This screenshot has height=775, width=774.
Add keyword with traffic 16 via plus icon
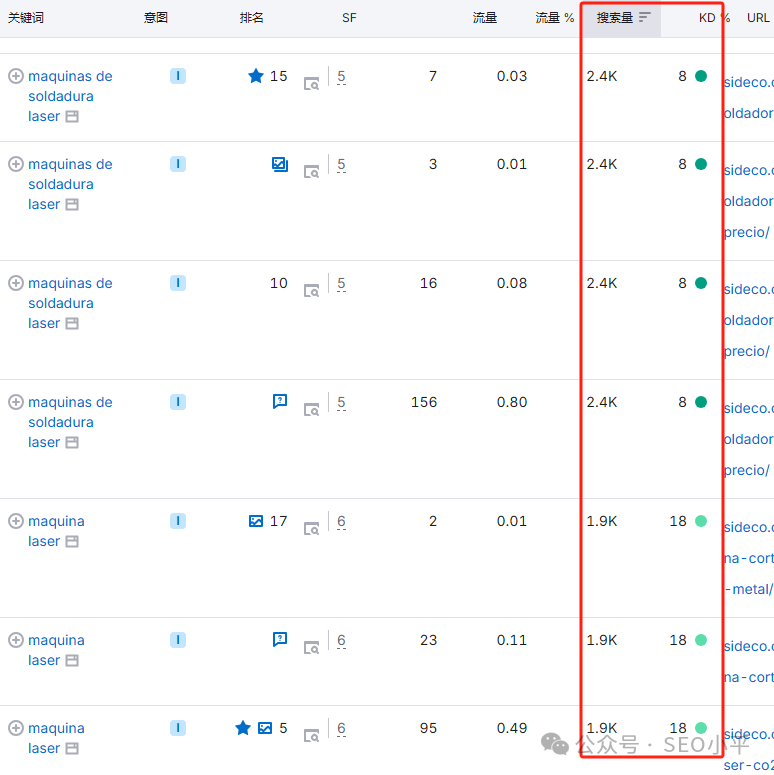tap(16, 283)
